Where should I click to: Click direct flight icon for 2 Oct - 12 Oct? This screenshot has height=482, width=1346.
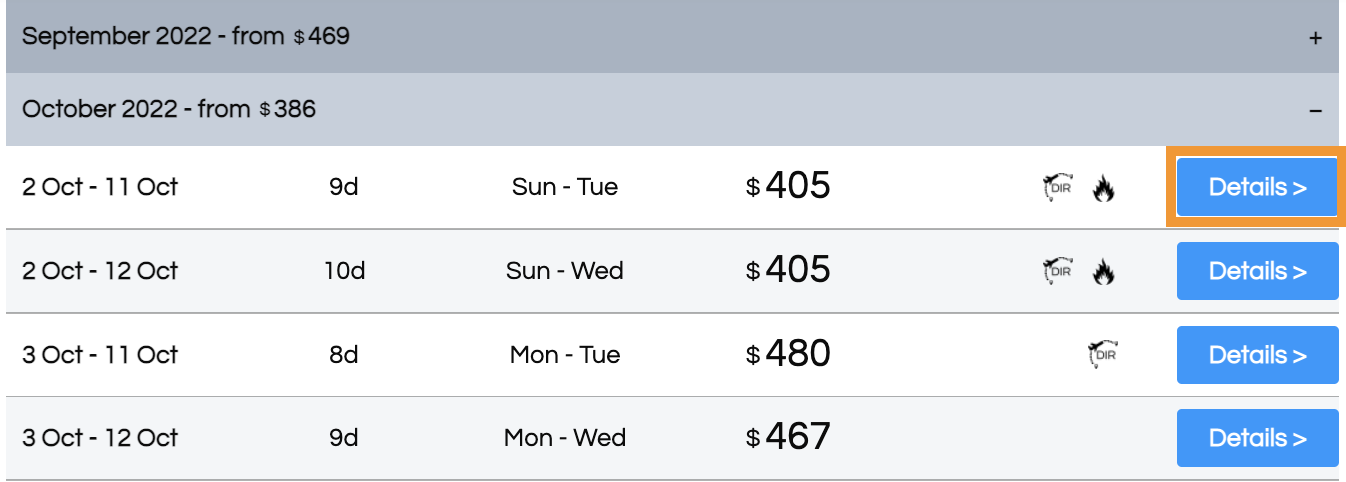click(x=1057, y=271)
